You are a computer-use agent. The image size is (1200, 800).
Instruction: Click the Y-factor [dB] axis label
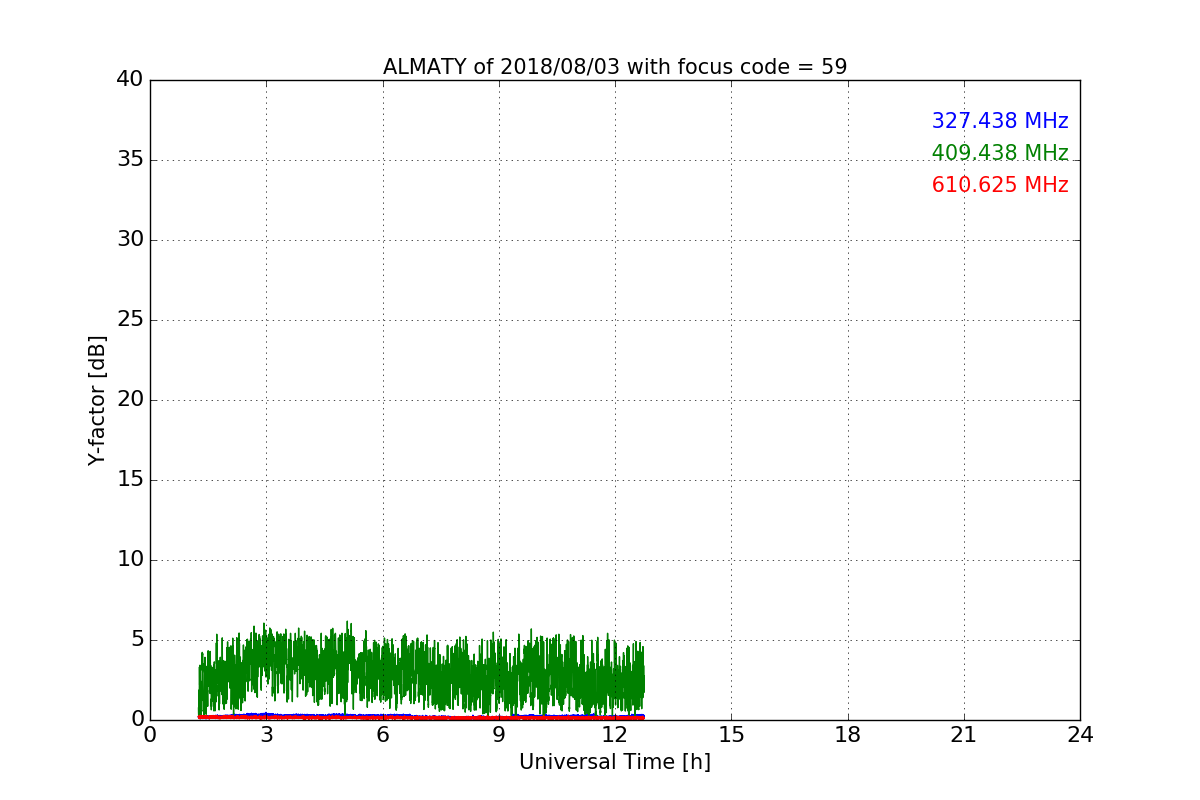point(97,400)
